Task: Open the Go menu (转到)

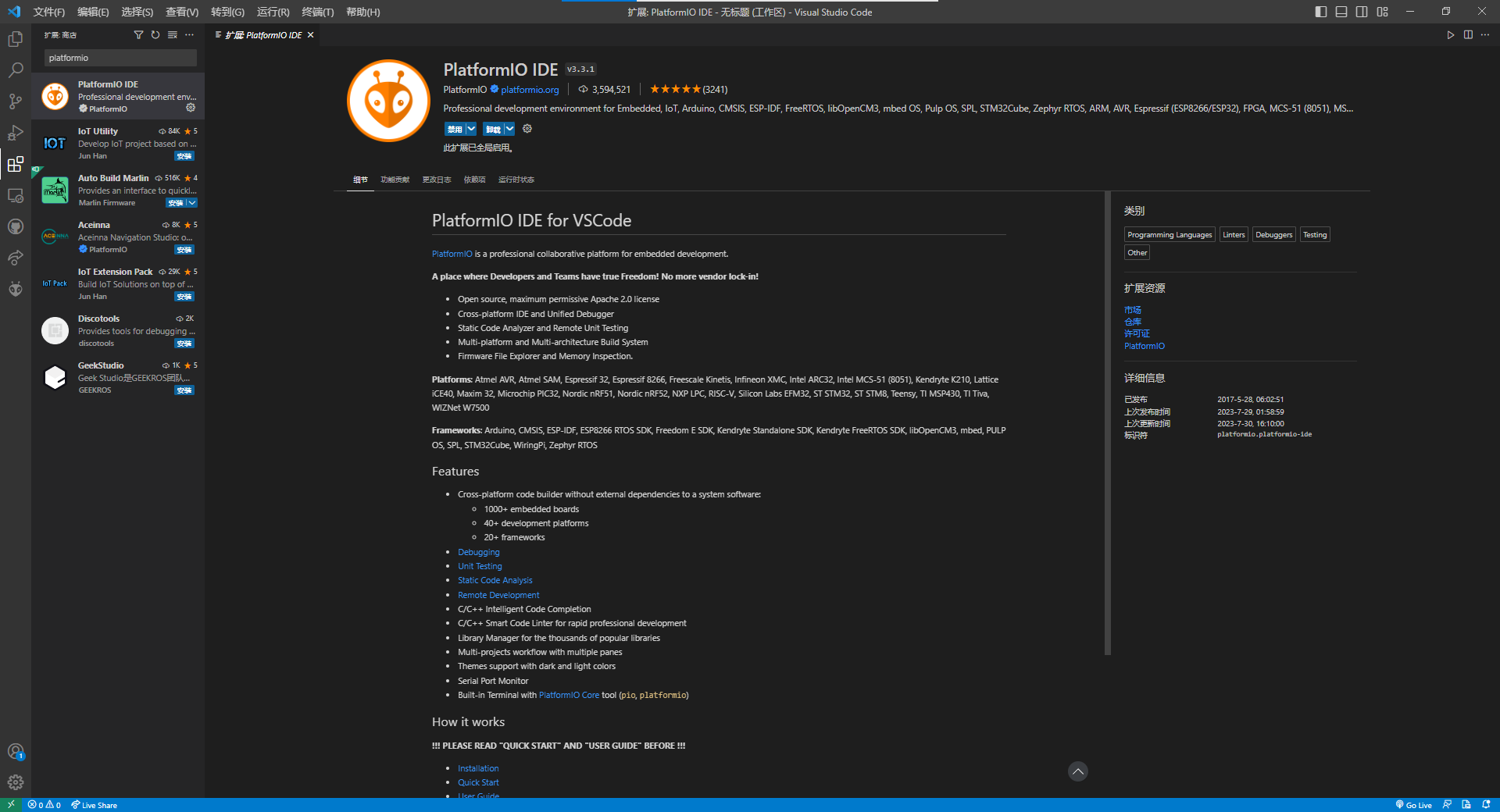Action: (x=227, y=12)
